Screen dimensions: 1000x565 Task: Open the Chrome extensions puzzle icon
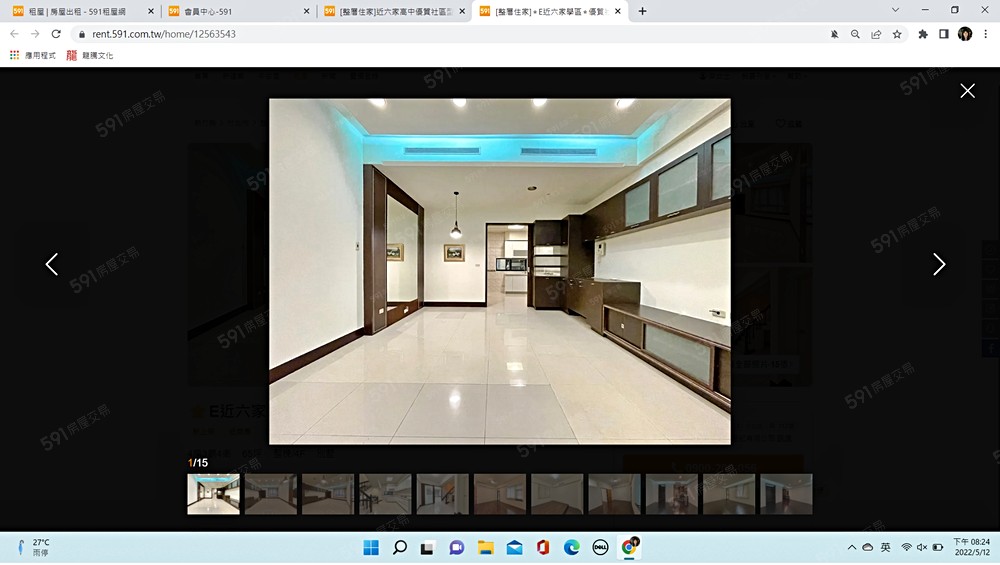(x=923, y=34)
